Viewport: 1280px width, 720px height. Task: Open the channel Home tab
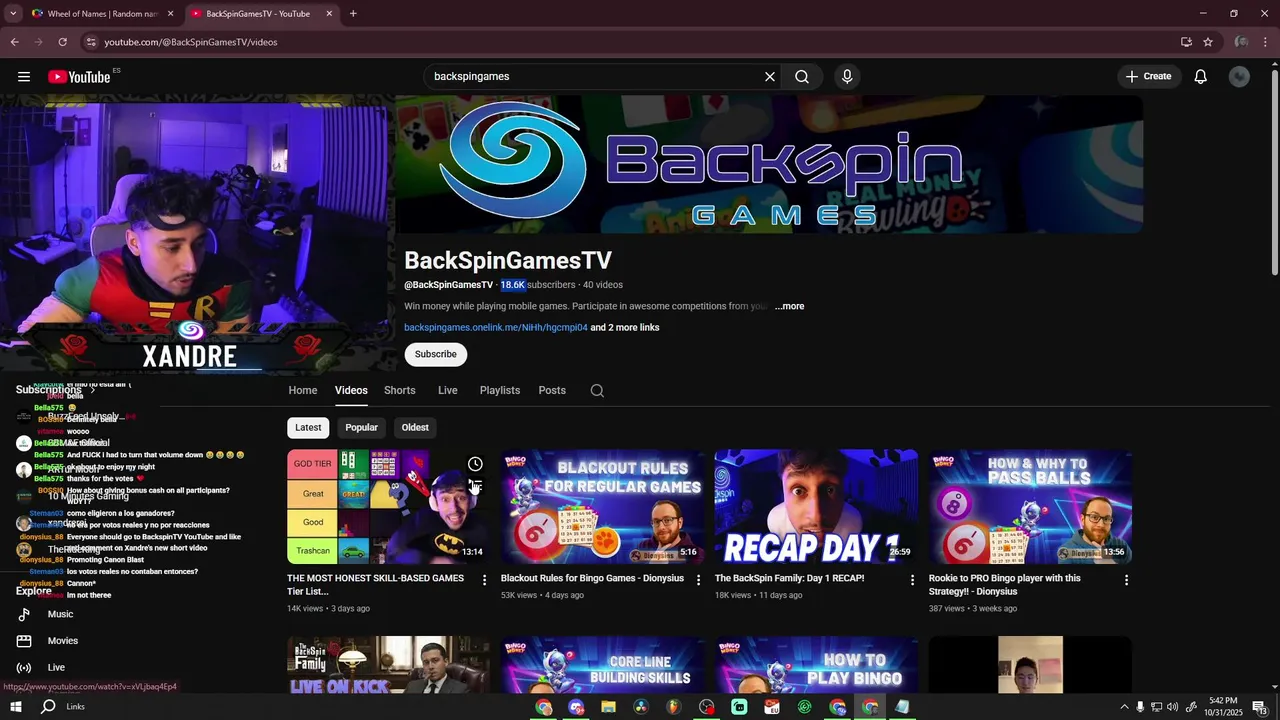(x=303, y=391)
